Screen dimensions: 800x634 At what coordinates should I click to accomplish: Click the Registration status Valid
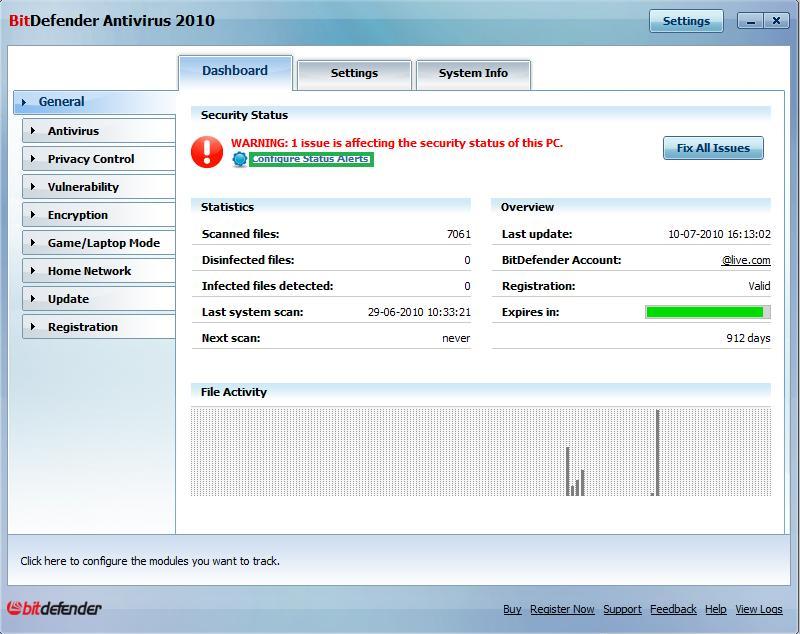pos(759,286)
